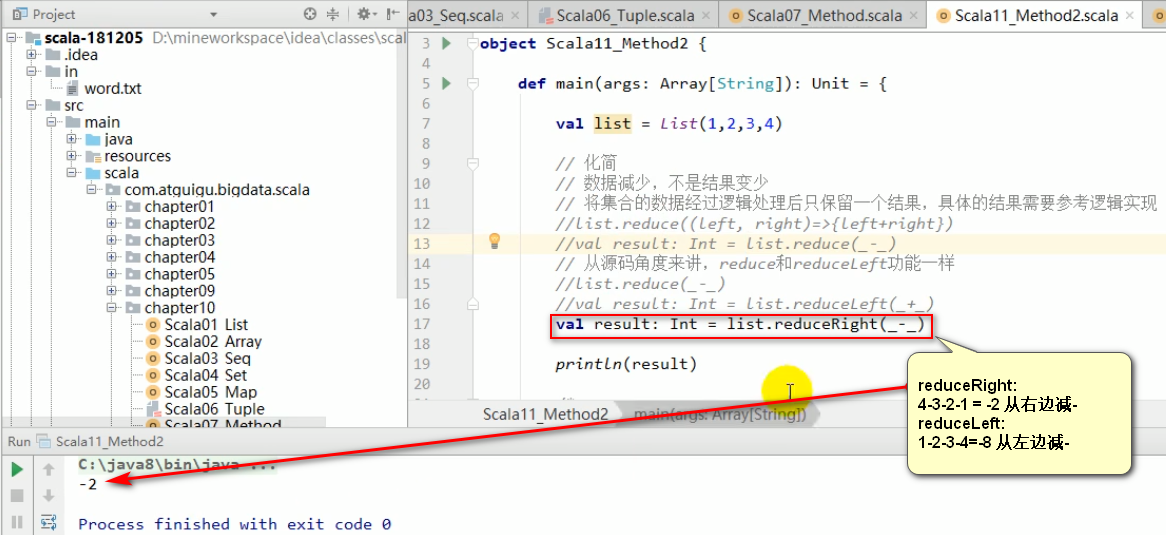The height and width of the screenshot is (535, 1166).
Task: Collapse the src folder
Action: pos(31,106)
